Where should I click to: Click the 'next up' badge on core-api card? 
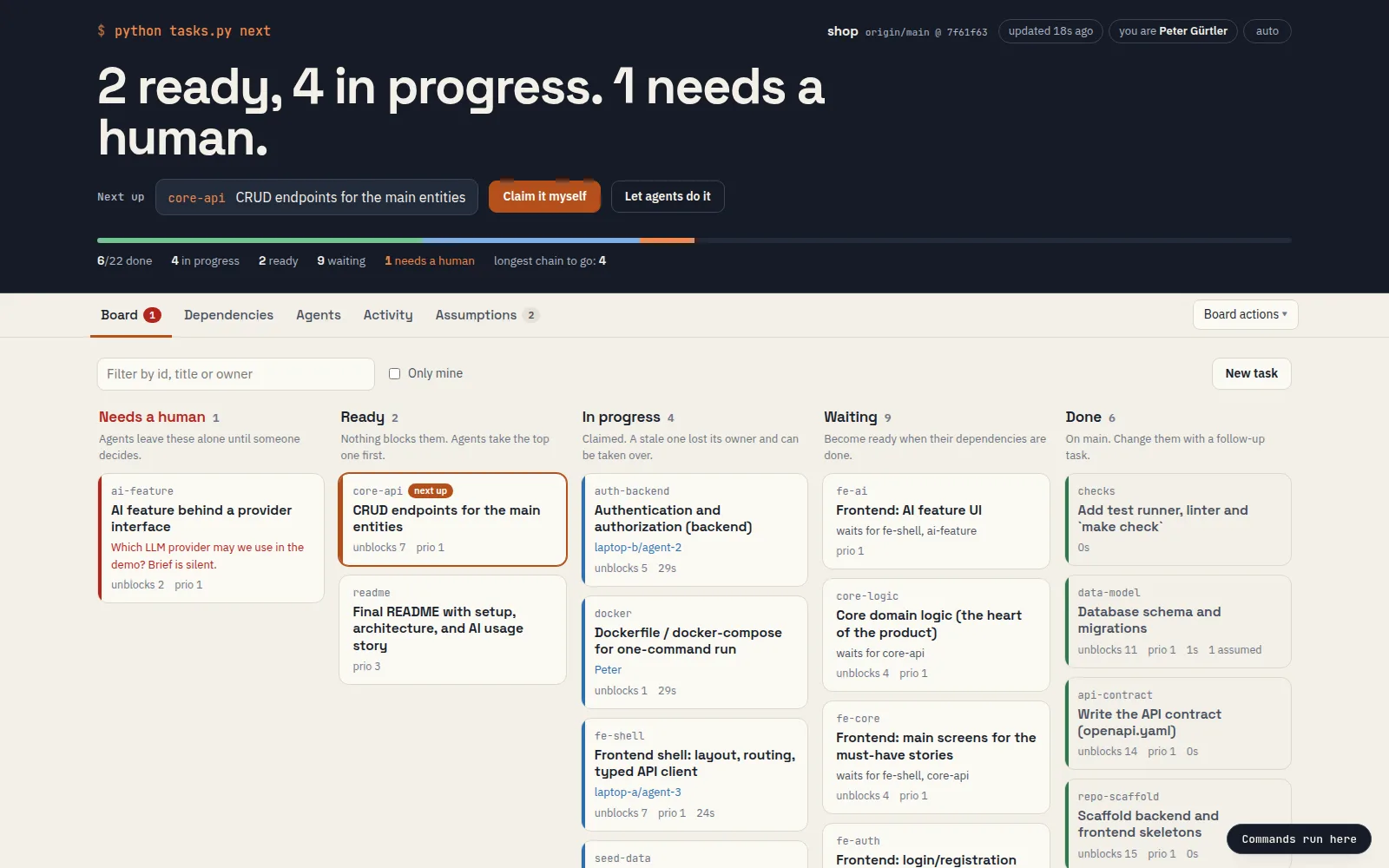[431, 491]
